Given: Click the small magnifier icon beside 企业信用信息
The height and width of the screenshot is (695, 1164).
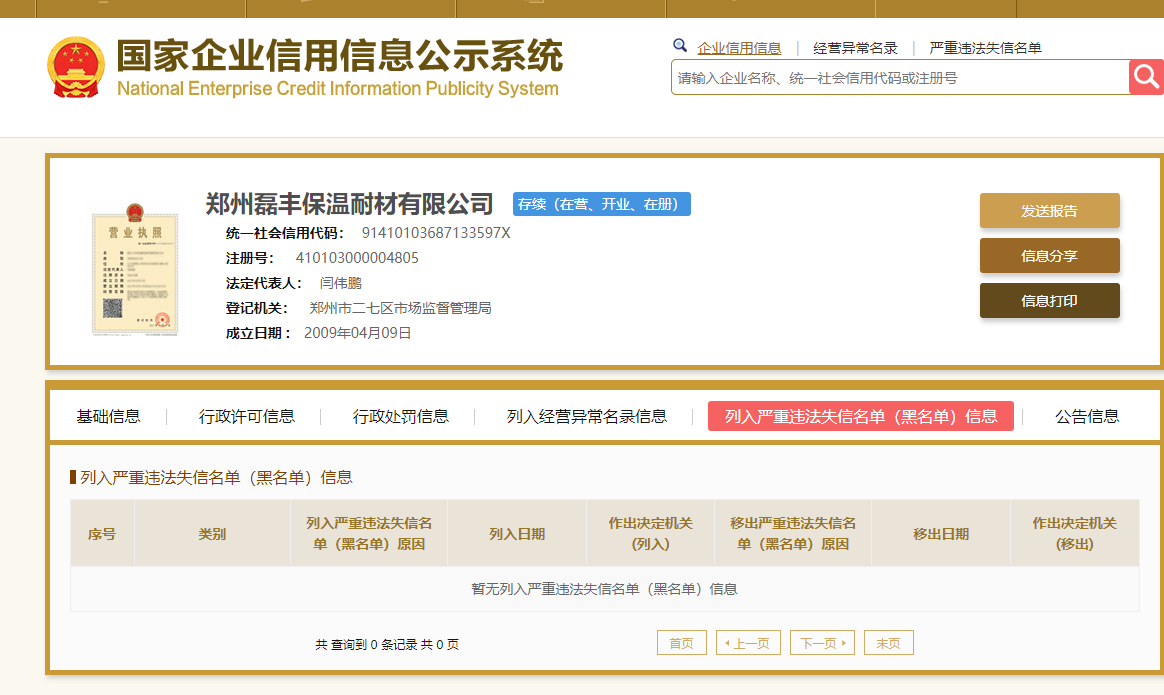Looking at the screenshot, I should click(x=680, y=46).
